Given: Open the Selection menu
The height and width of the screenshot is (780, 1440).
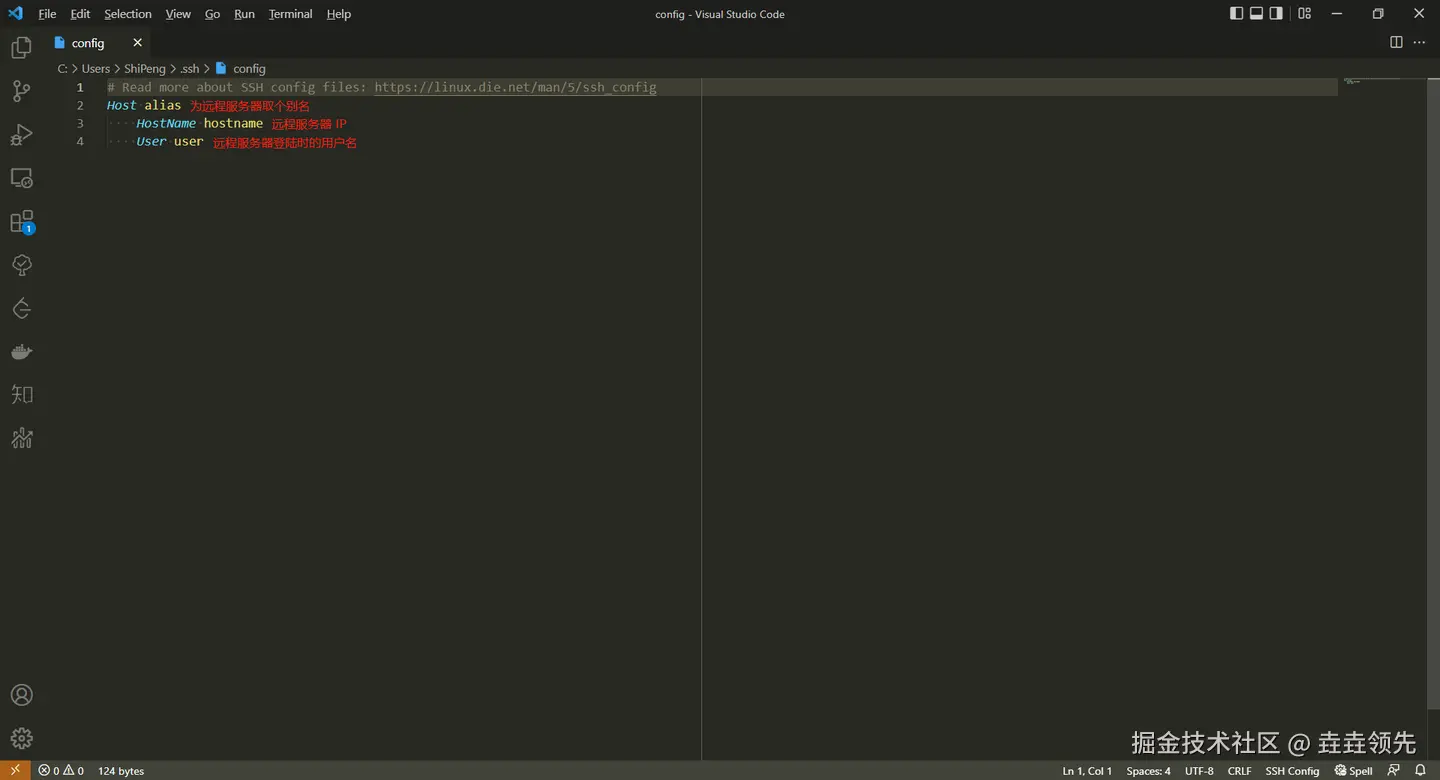Looking at the screenshot, I should 128,14.
